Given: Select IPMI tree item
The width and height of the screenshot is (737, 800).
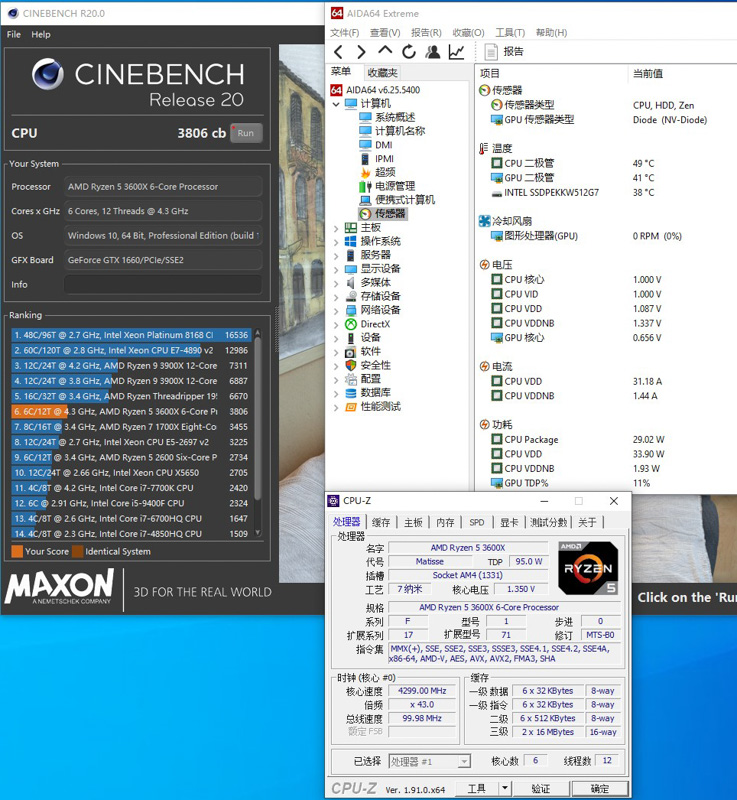Looking at the screenshot, I should pyautogui.click(x=385, y=159).
